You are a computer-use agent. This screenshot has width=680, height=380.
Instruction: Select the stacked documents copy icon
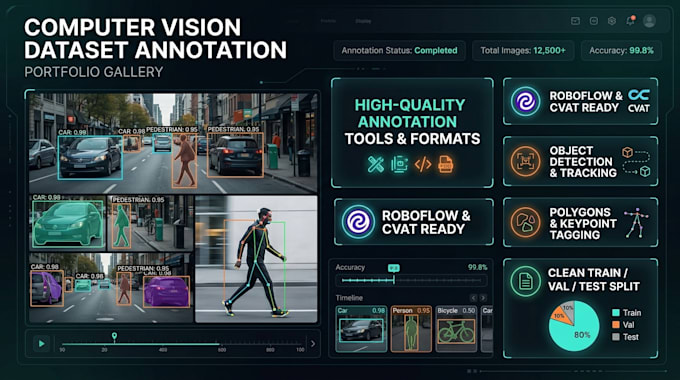(399, 164)
